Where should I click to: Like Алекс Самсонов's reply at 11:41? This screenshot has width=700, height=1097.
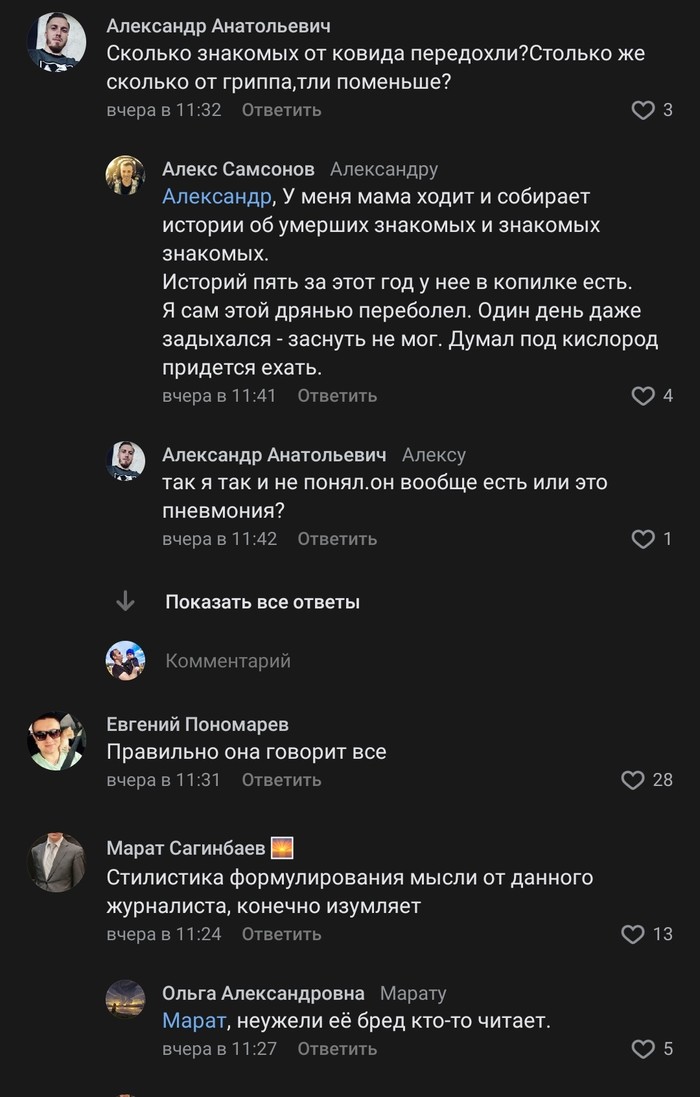click(643, 396)
